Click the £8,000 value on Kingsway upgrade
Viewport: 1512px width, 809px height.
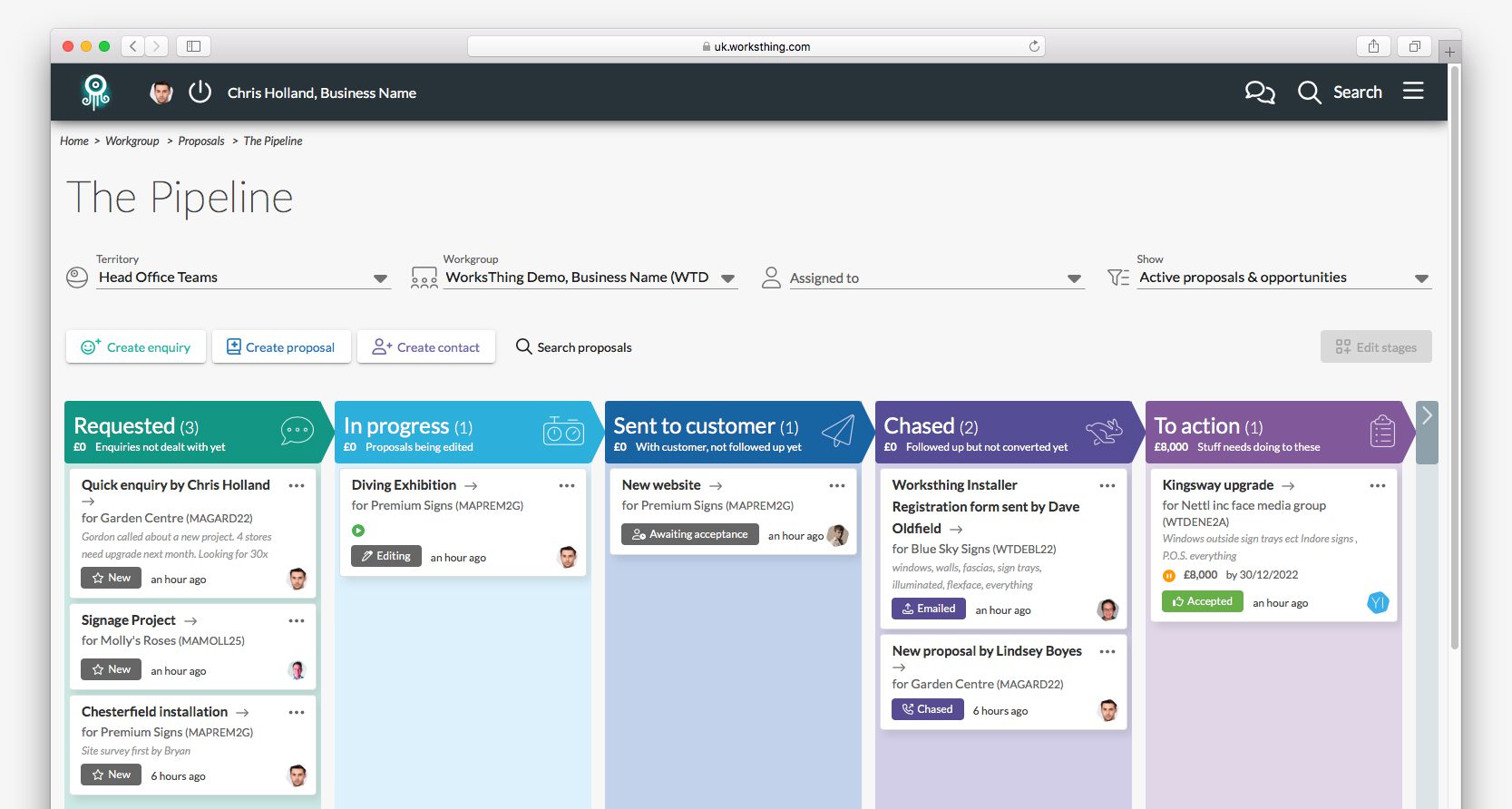(x=1200, y=575)
